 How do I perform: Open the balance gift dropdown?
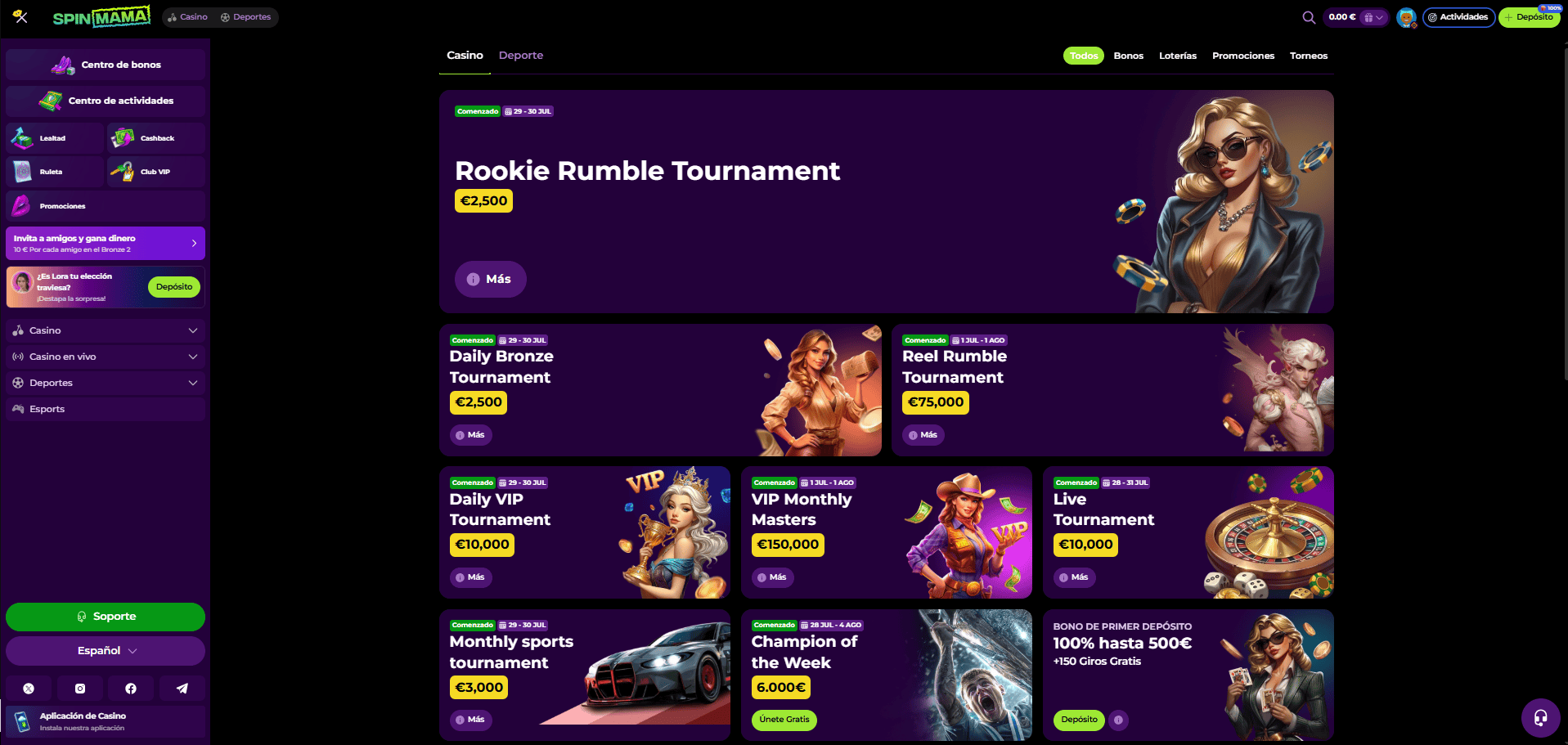[1373, 17]
